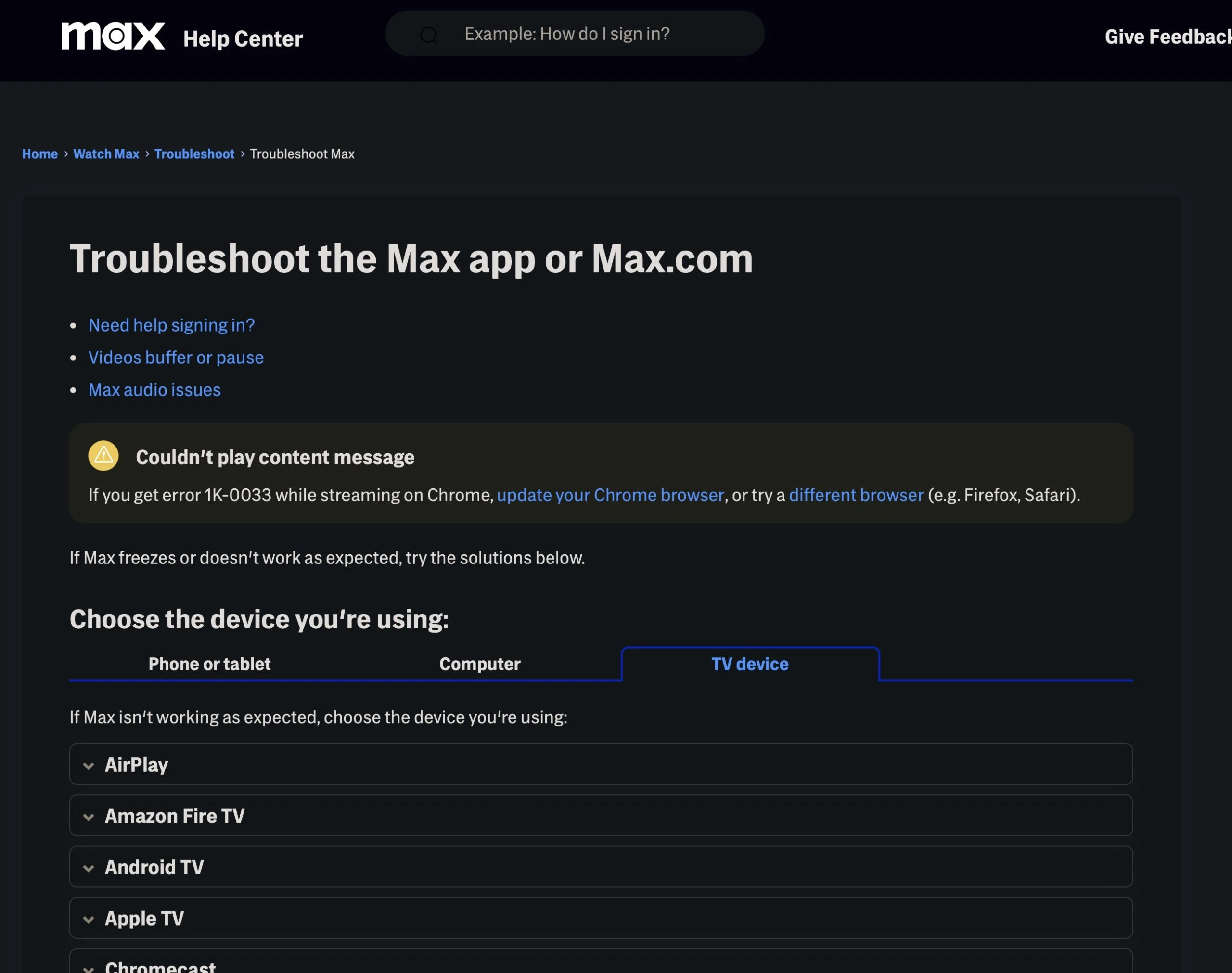Expand the Android TV chevron

(88, 868)
